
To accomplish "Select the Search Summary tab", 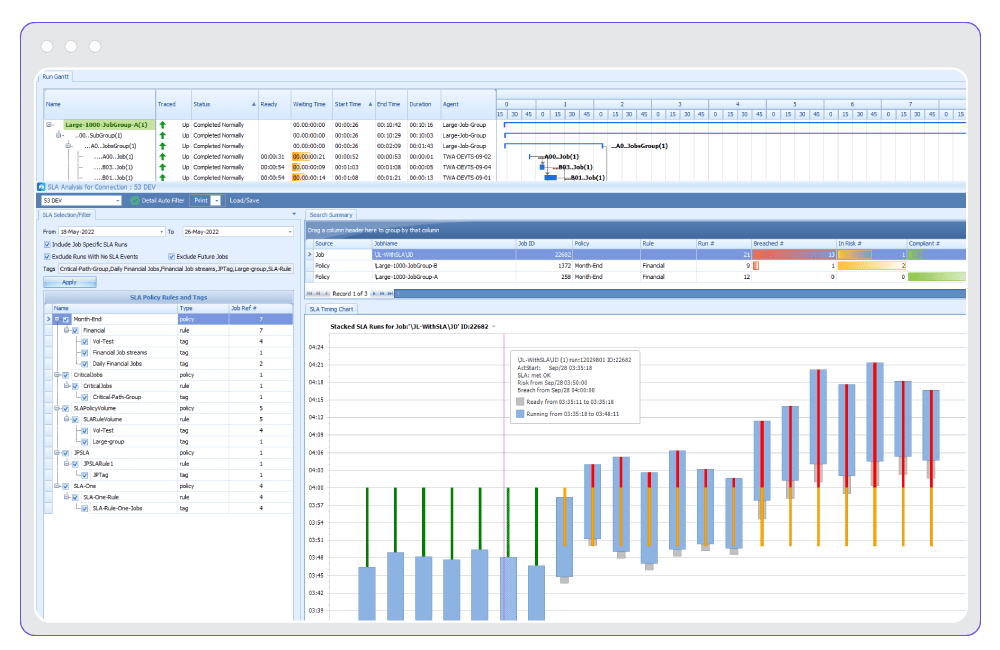I will tap(330, 215).
